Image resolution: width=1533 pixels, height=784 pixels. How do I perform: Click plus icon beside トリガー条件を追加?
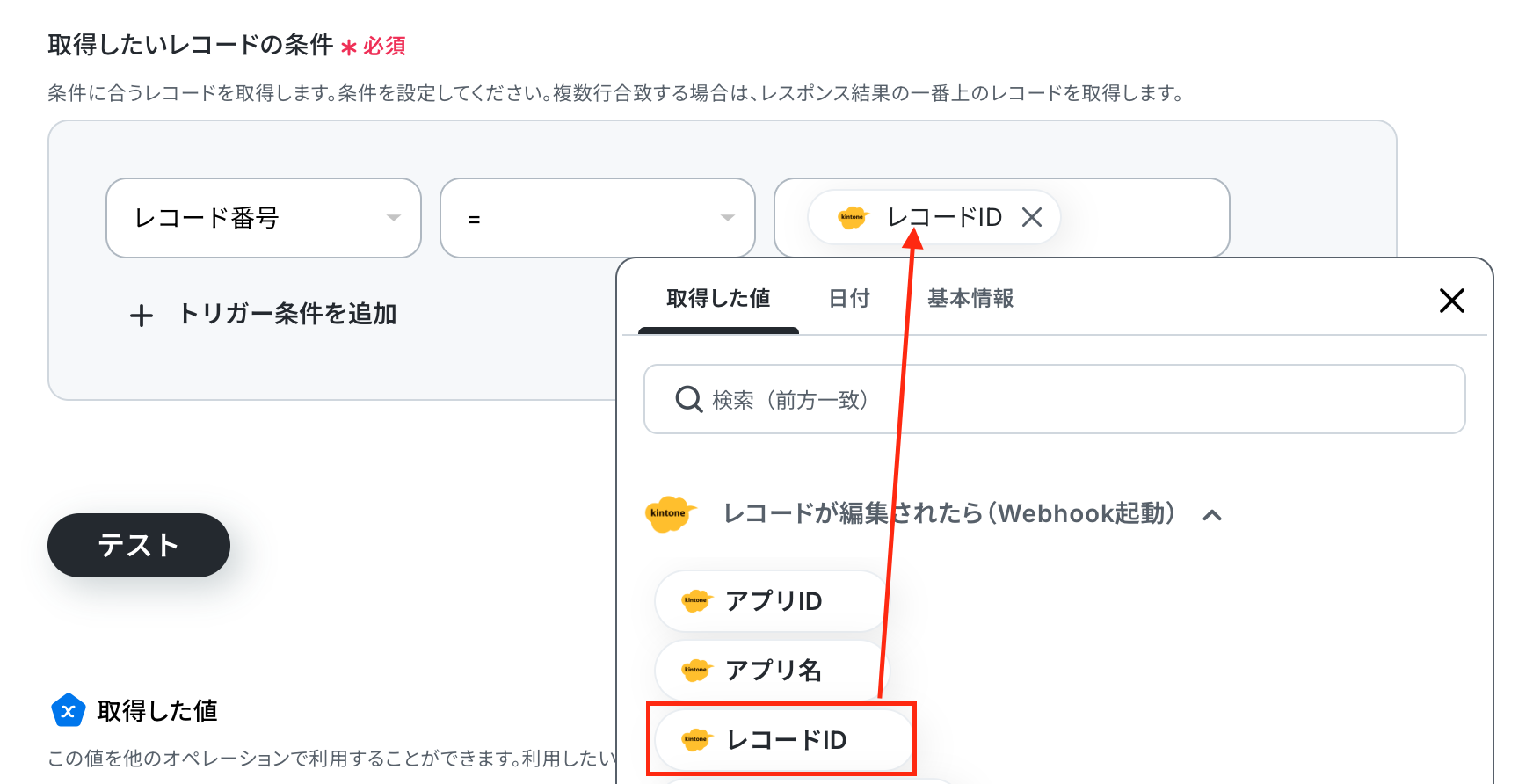(142, 316)
